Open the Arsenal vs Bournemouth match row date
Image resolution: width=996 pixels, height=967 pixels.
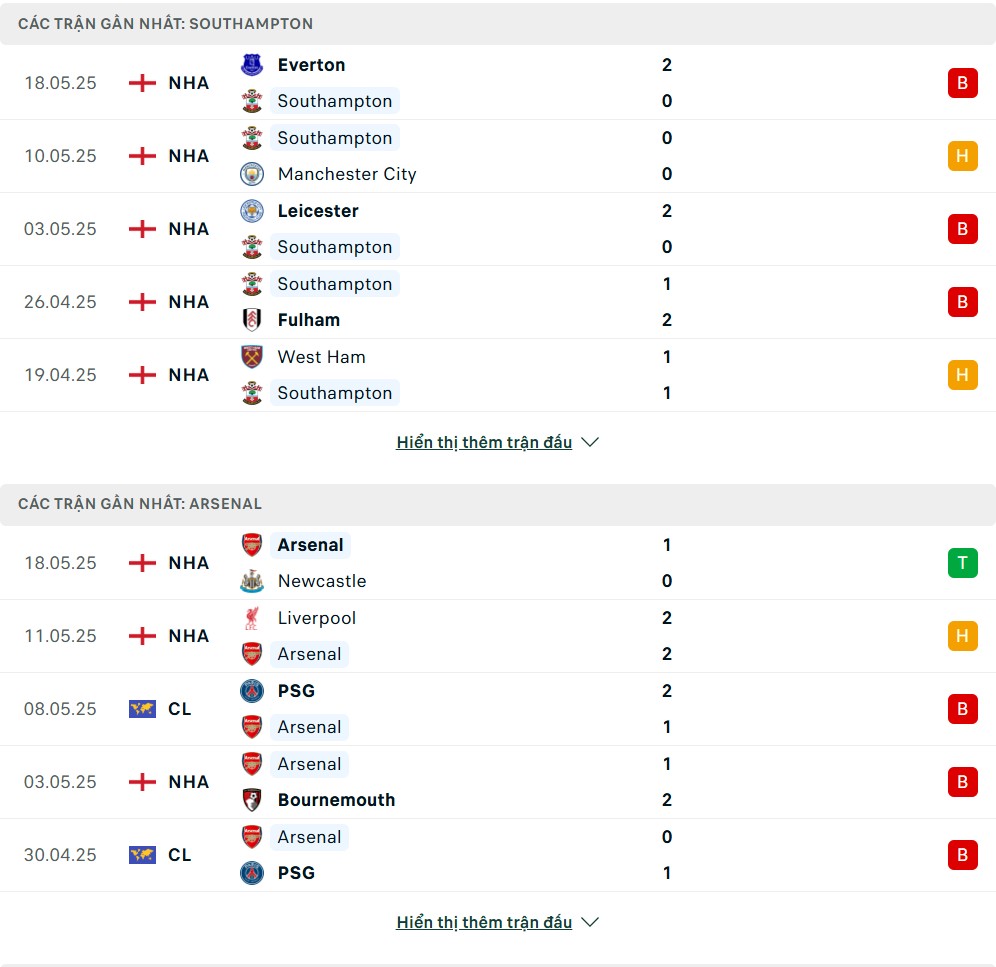(60, 782)
